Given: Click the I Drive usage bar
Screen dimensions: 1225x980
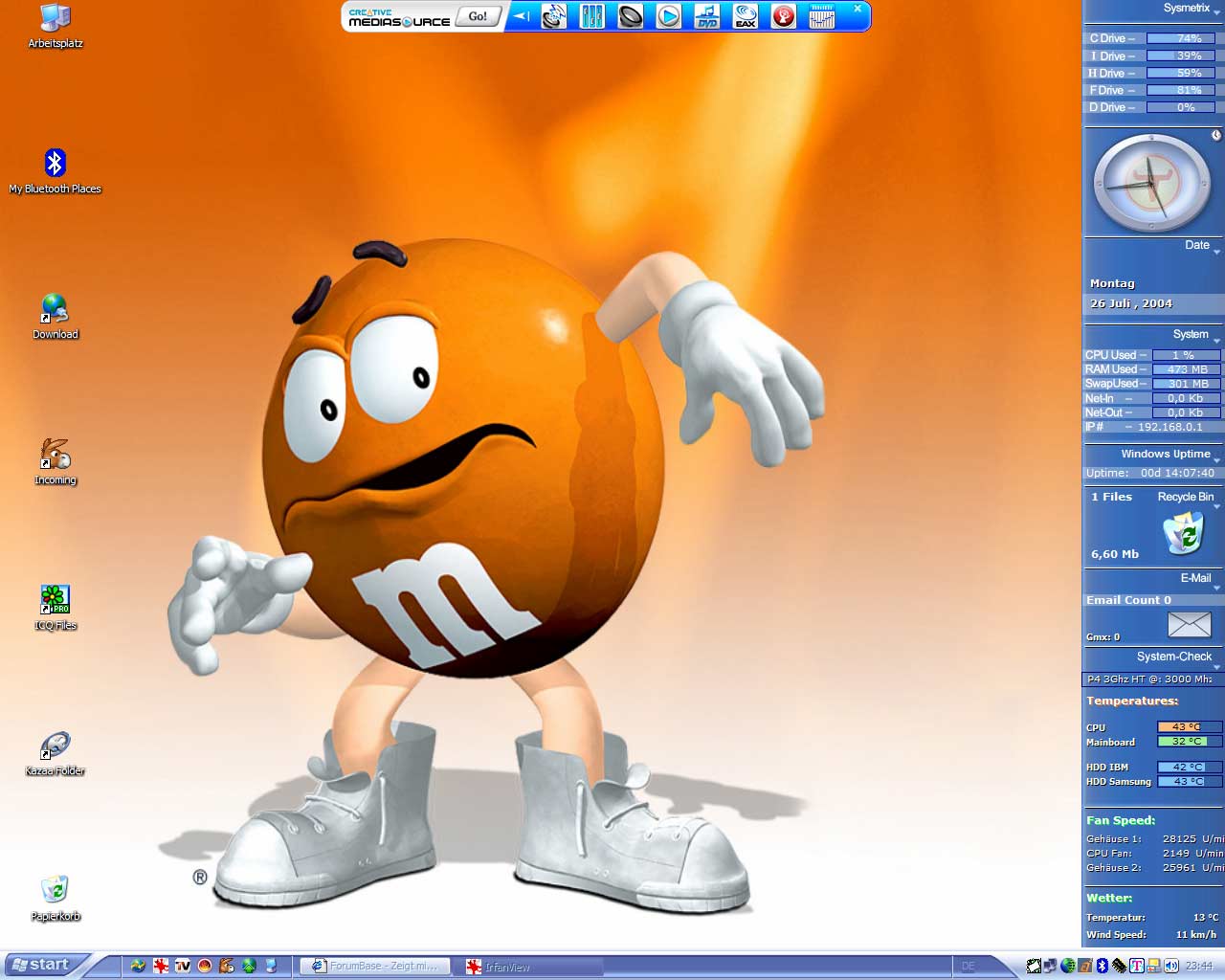Looking at the screenshot, I should point(1181,56).
